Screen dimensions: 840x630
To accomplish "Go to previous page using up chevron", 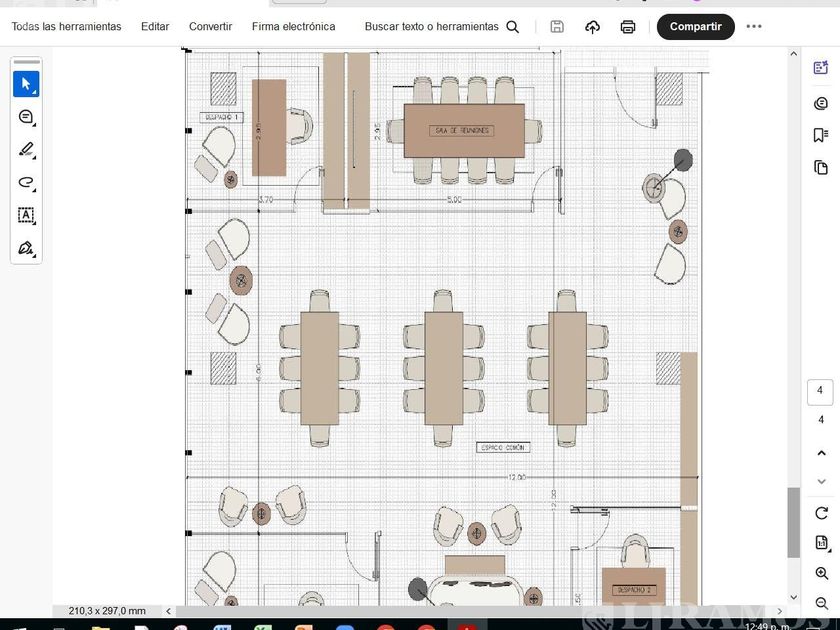I will tap(821, 454).
